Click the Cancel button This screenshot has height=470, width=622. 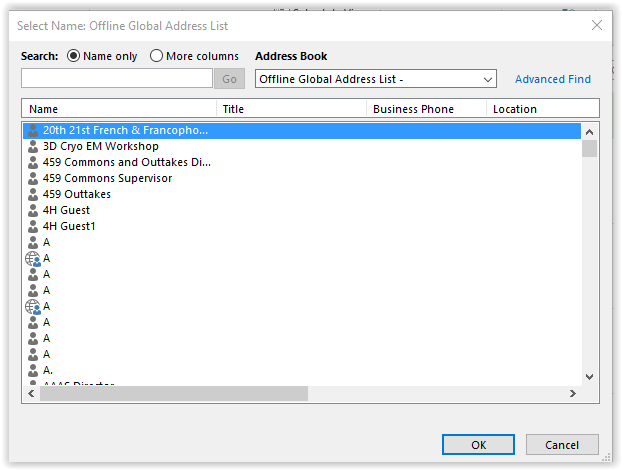click(x=562, y=445)
